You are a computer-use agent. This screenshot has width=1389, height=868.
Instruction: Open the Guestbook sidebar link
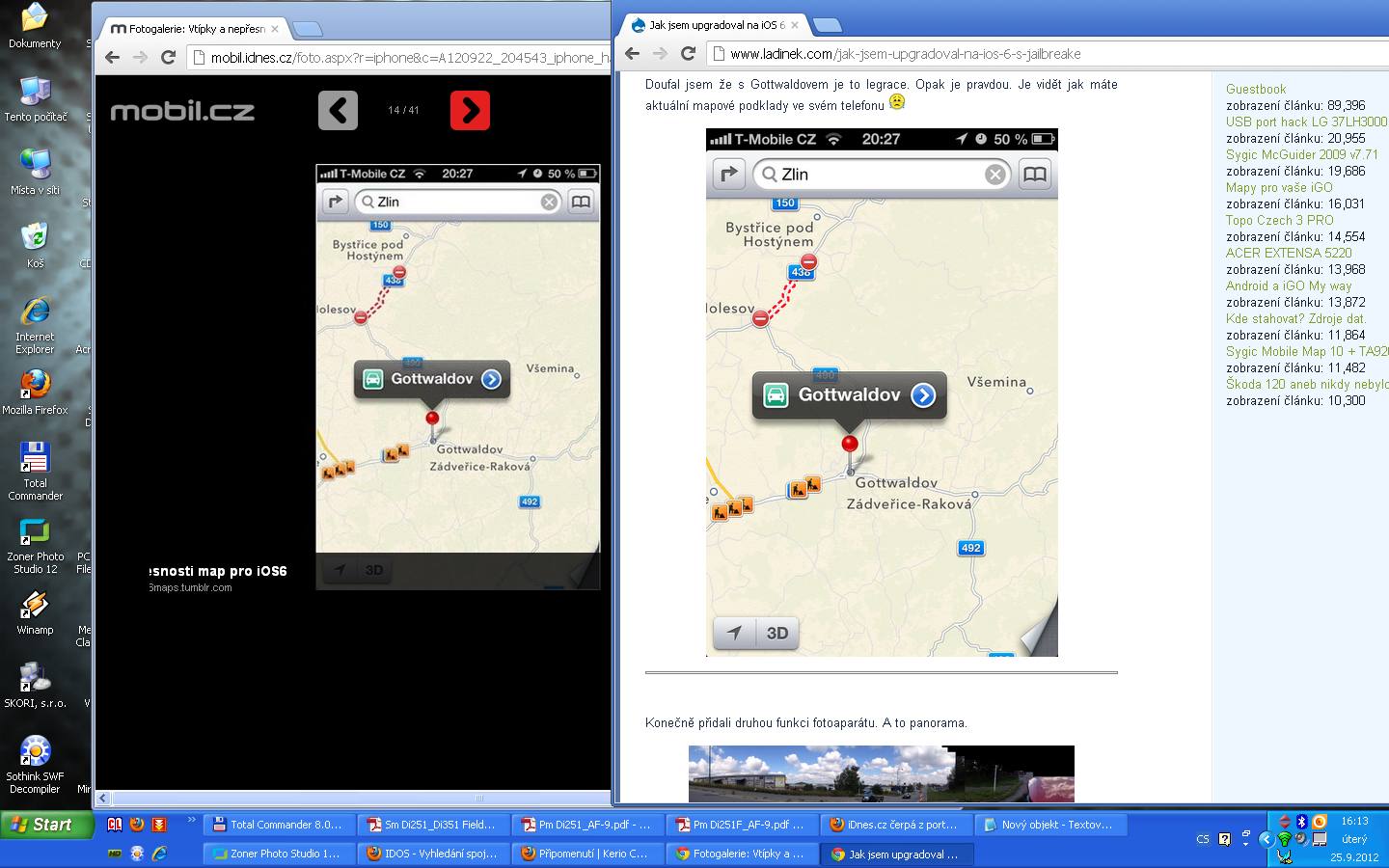point(1256,89)
